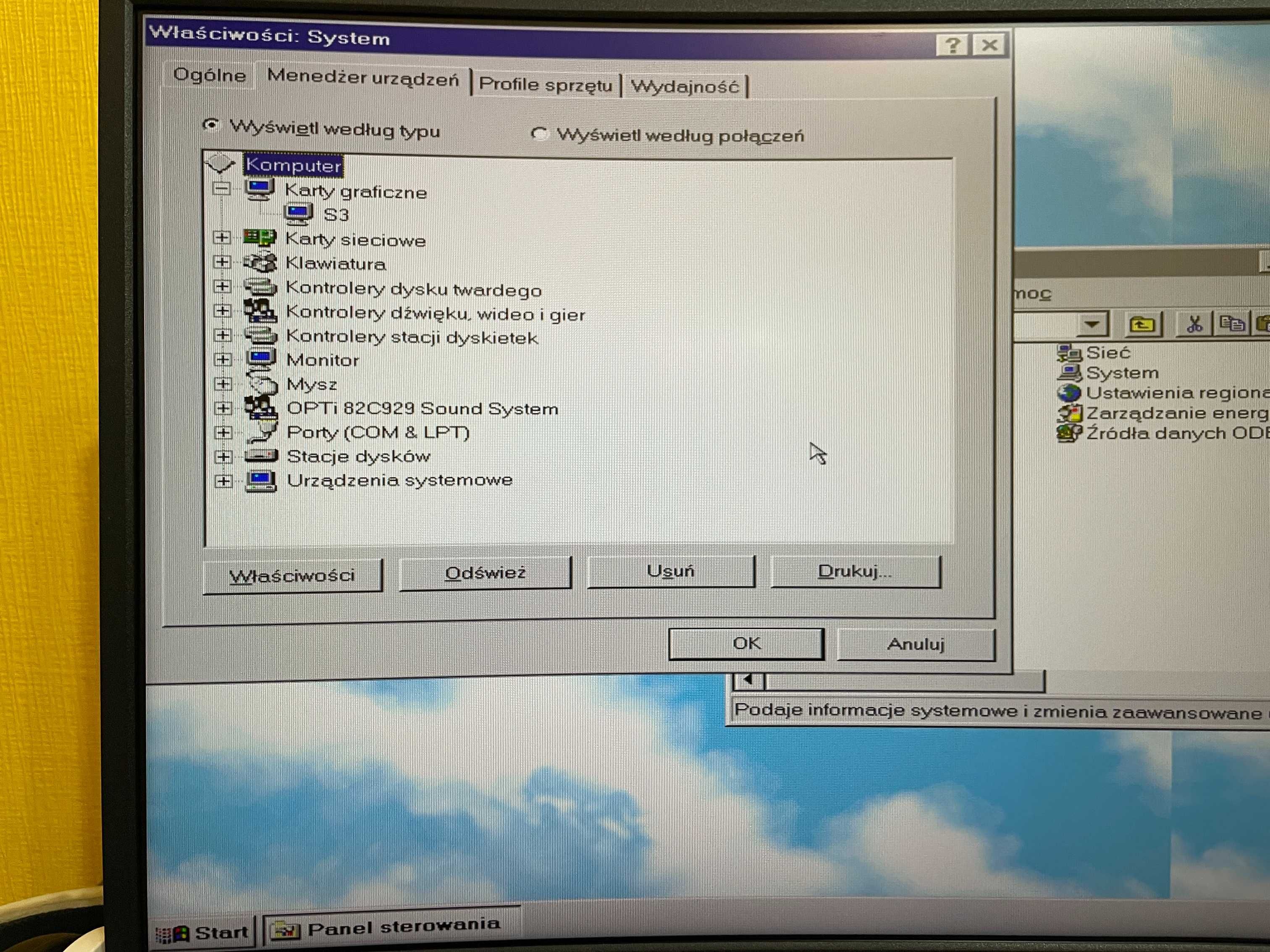Viewport: 1270px width, 952px height.
Task: Confirm with the OK button
Action: (746, 643)
